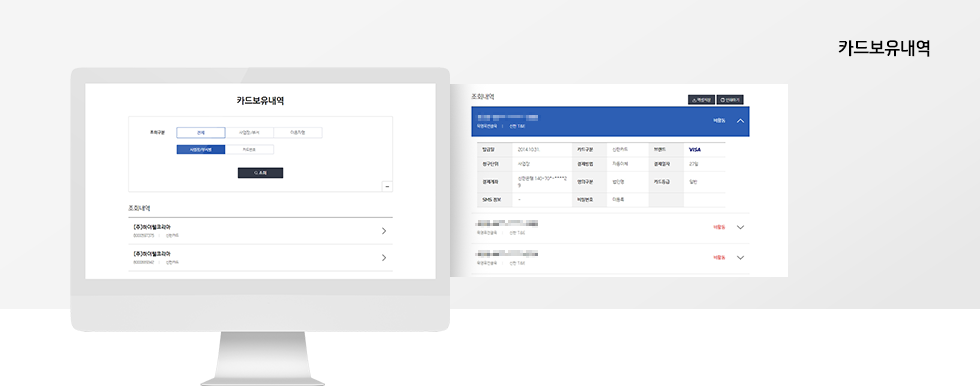The width and height of the screenshot is (980, 386).
Task: Select the 전체 query type option
Action: click(200, 132)
